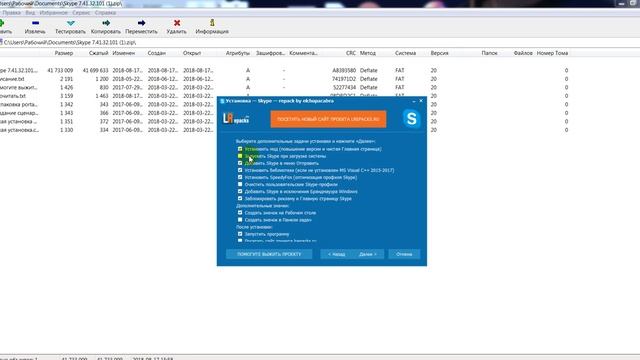Image resolution: width=640 pixels, height=360 pixels.
Task: Click the orange visit LRepacks site banner button
Action: pos(328,119)
